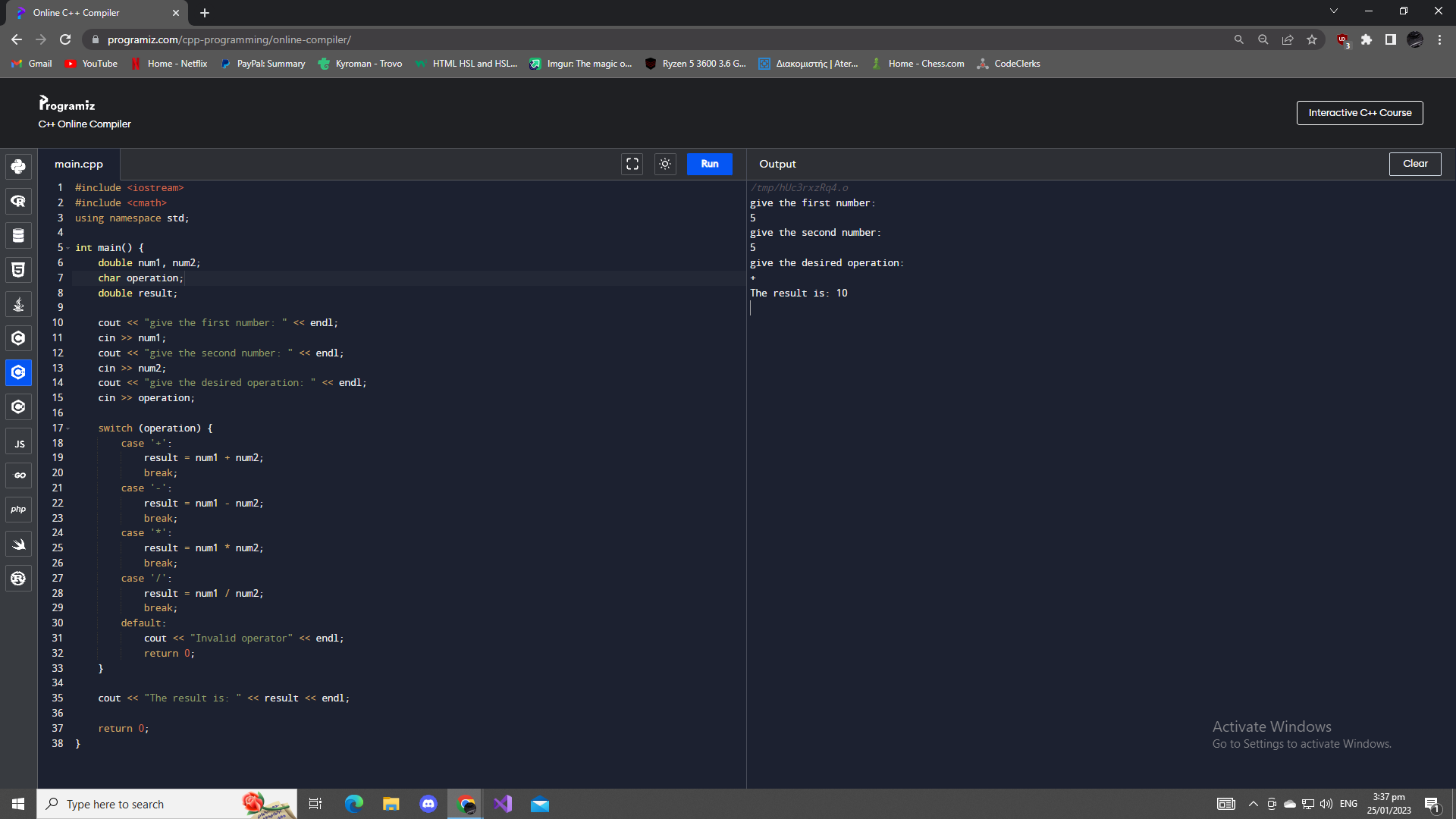
Task: Open the Java compiler icon
Action: [x=18, y=304]
